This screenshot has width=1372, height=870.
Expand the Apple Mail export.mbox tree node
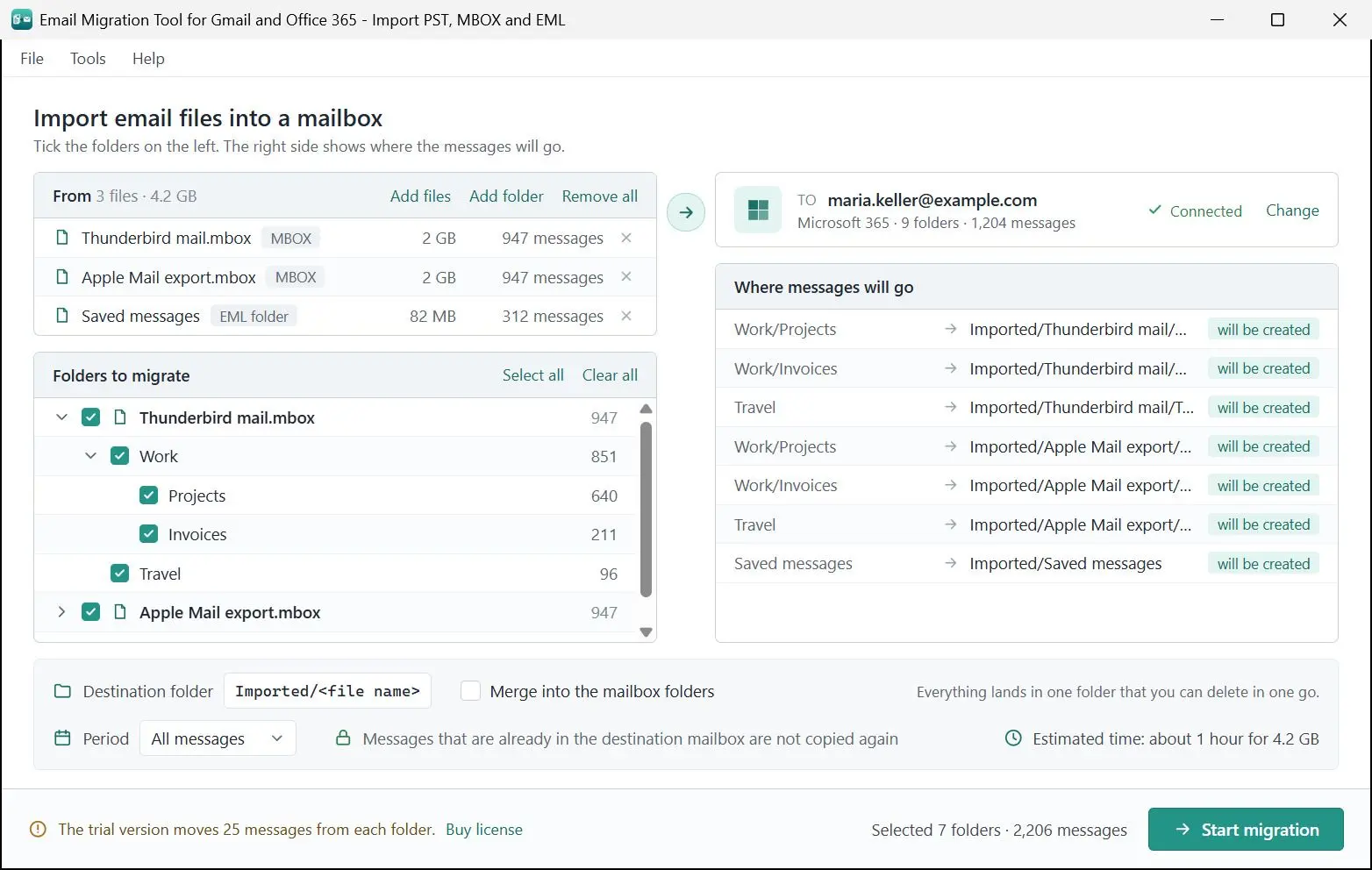click(x=61, y=612)
